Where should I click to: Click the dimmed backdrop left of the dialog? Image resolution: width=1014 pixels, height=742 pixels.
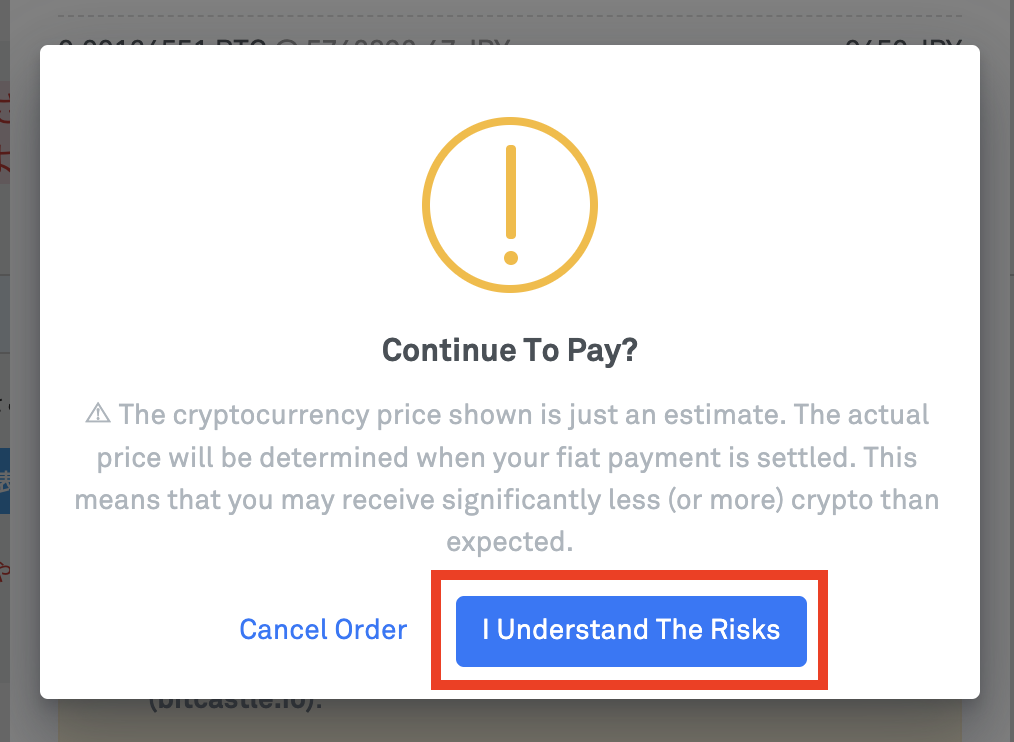point(25,388)
